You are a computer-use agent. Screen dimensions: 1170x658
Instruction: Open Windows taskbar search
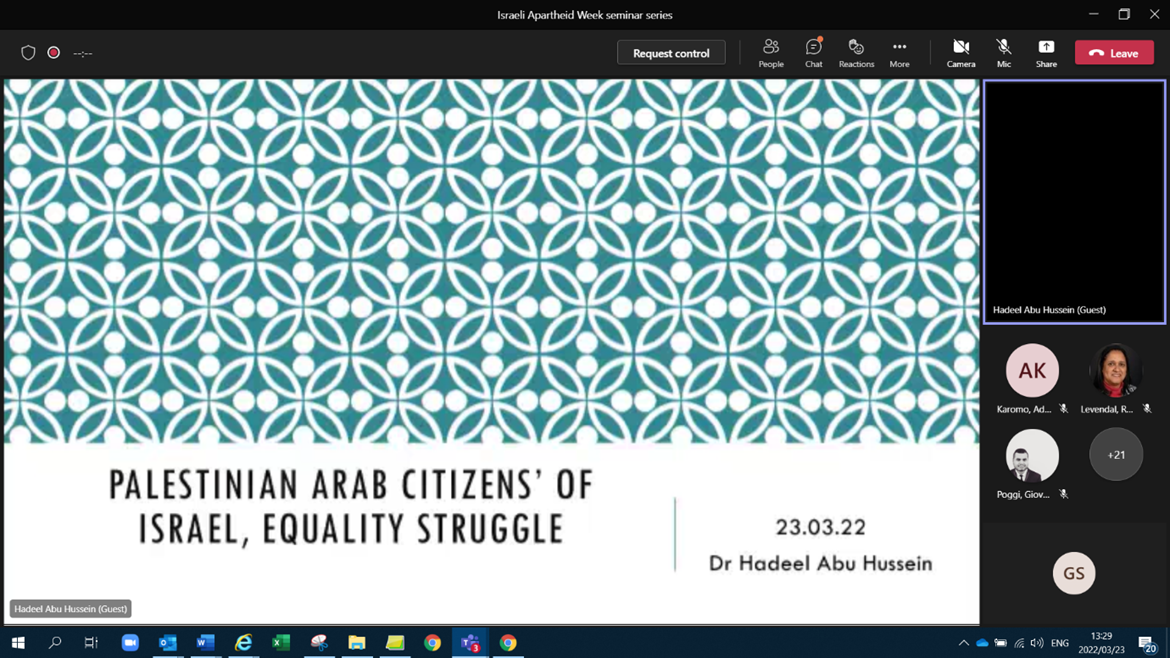click(54, 642)
